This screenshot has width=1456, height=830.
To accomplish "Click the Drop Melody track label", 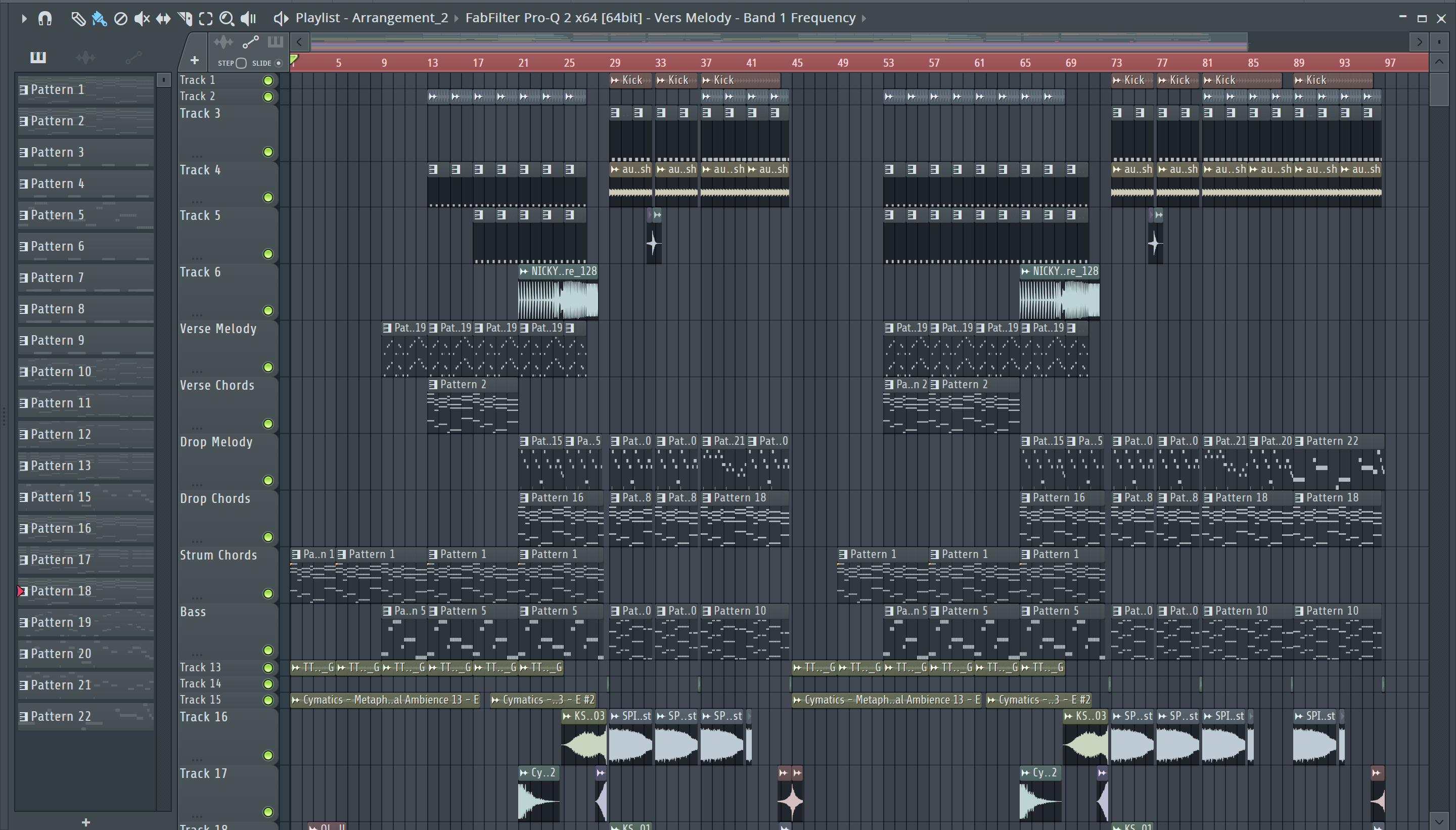I will pos(216,442).
